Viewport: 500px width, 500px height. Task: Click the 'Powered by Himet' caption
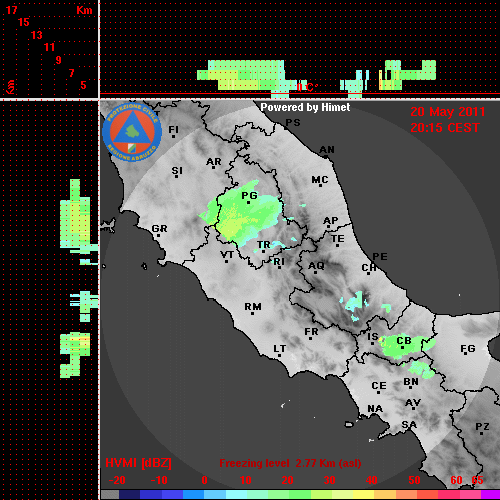305,107
